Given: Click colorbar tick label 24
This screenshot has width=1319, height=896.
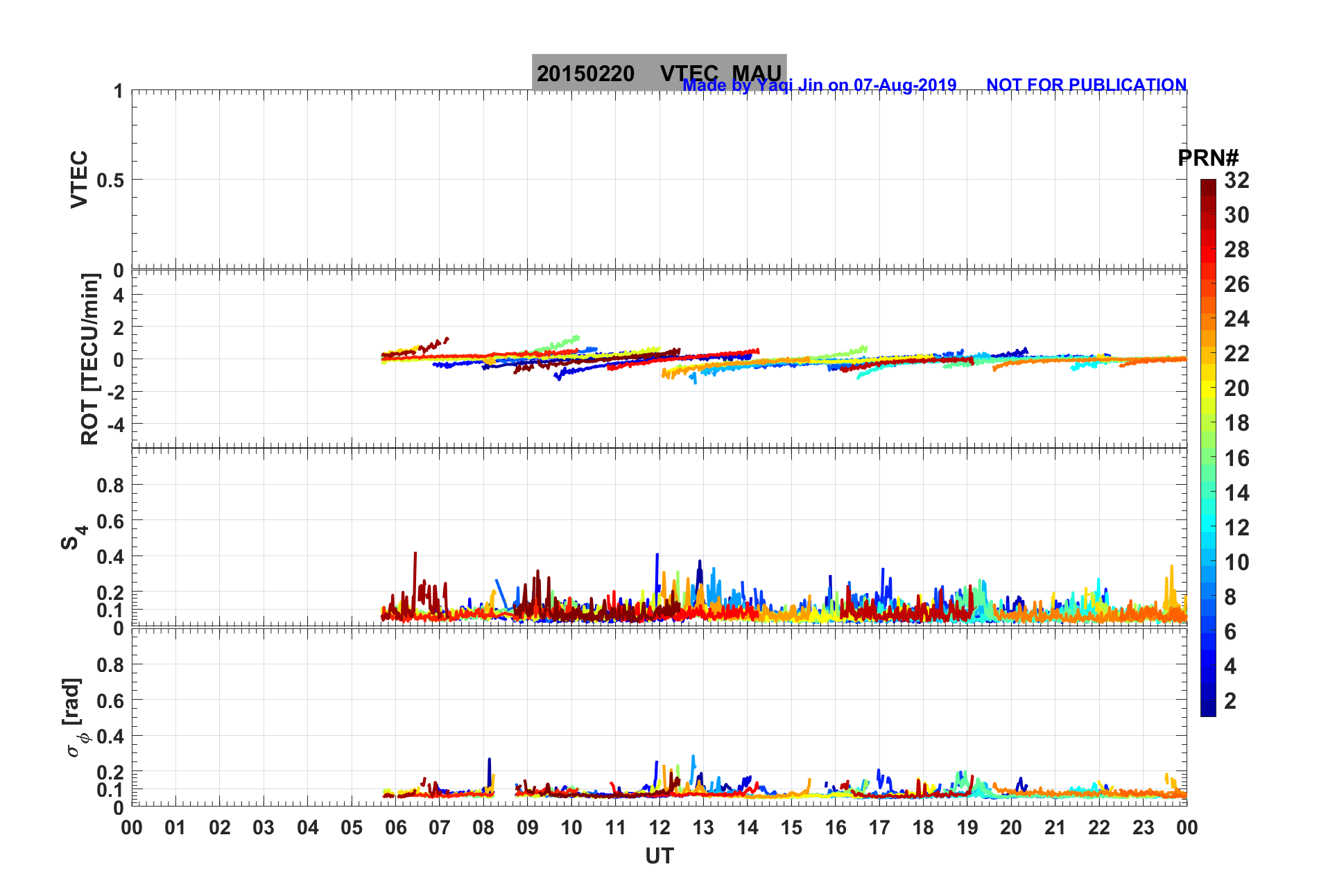Looking at the screenshot, I should pos(1236,319).
